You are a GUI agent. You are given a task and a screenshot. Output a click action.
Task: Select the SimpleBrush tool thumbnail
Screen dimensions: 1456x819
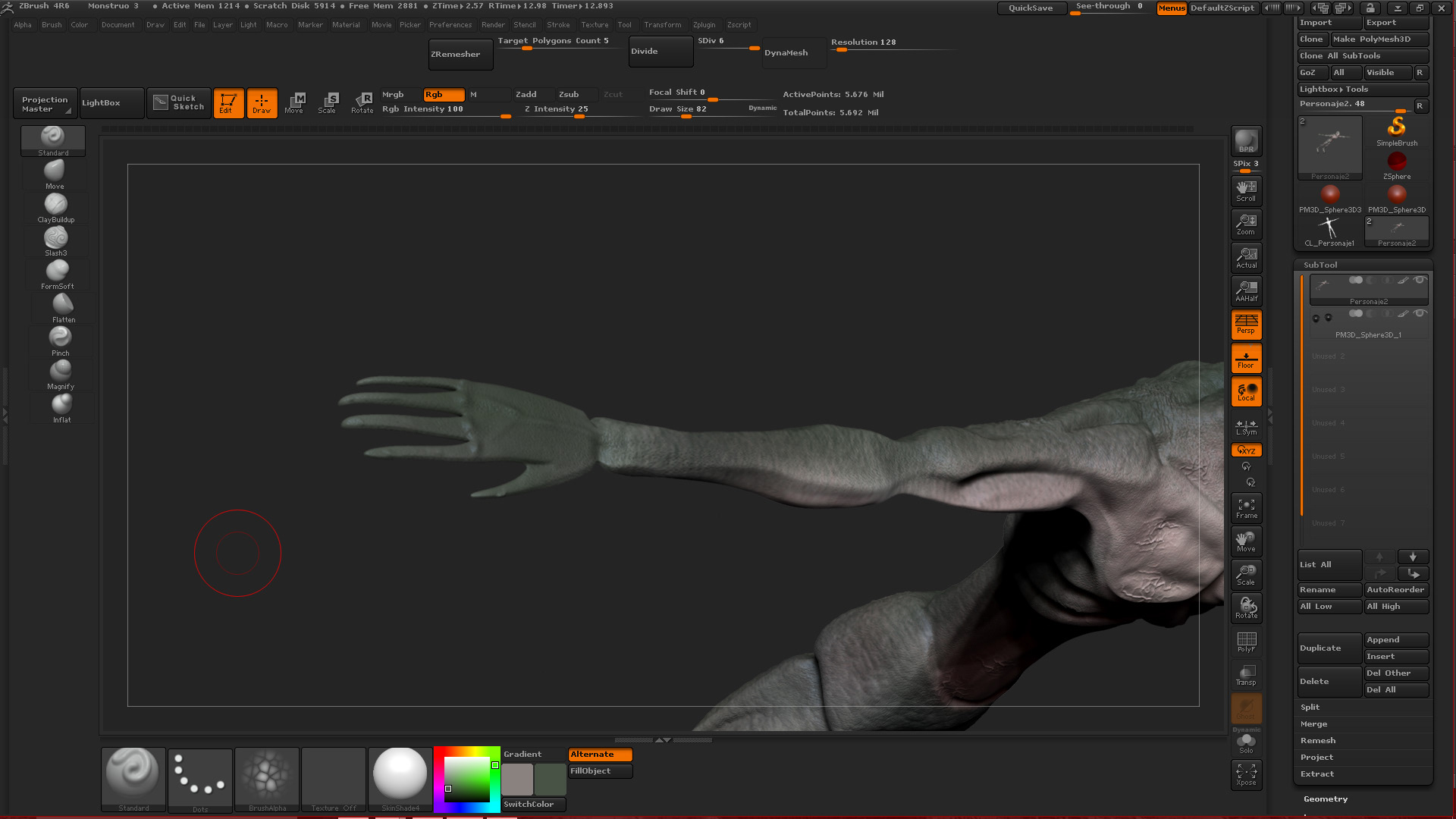pos(1396,130)
